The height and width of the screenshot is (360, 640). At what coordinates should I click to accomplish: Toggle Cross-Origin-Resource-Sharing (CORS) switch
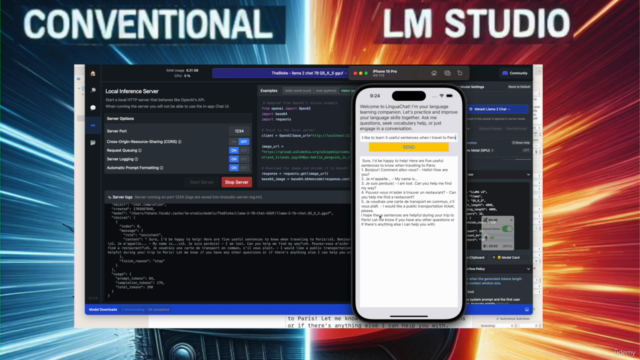(239, 142)
